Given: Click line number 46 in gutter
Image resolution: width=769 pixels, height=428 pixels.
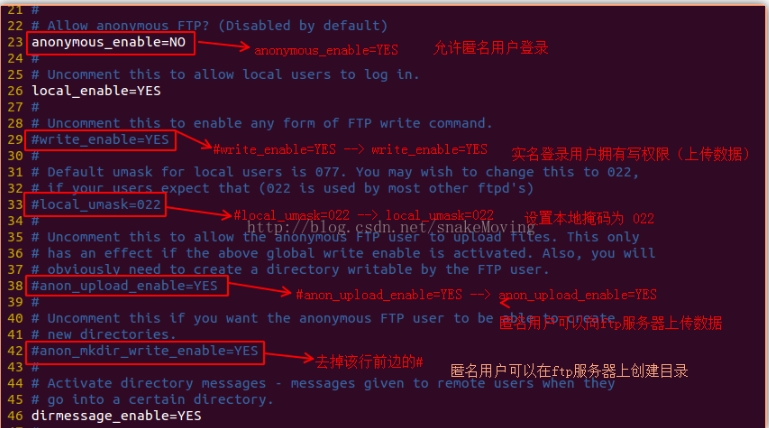Looking at the screenshot, I should [x=15, y=416].
